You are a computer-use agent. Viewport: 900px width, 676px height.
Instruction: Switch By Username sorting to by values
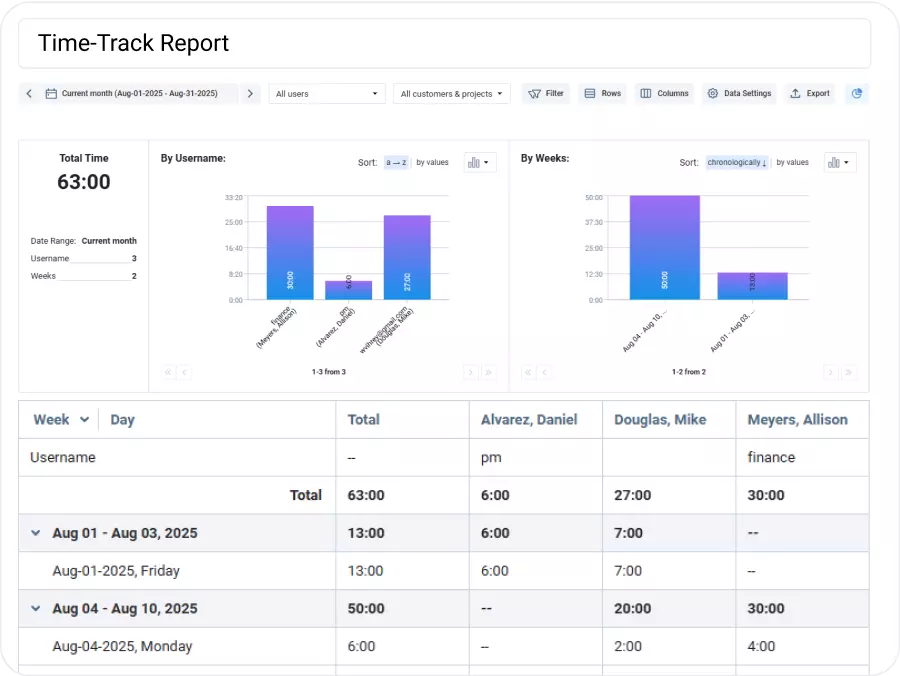pyautogui.click(x=431, y=162)
